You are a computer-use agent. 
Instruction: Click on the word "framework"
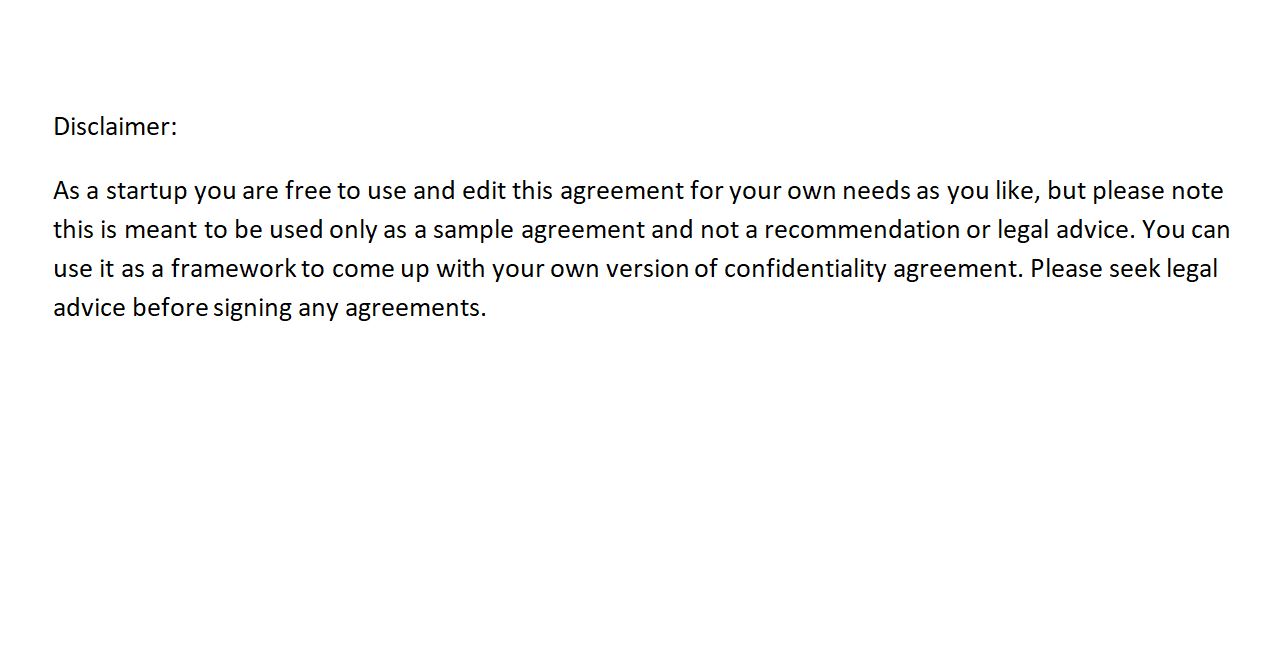click(234, 268)
